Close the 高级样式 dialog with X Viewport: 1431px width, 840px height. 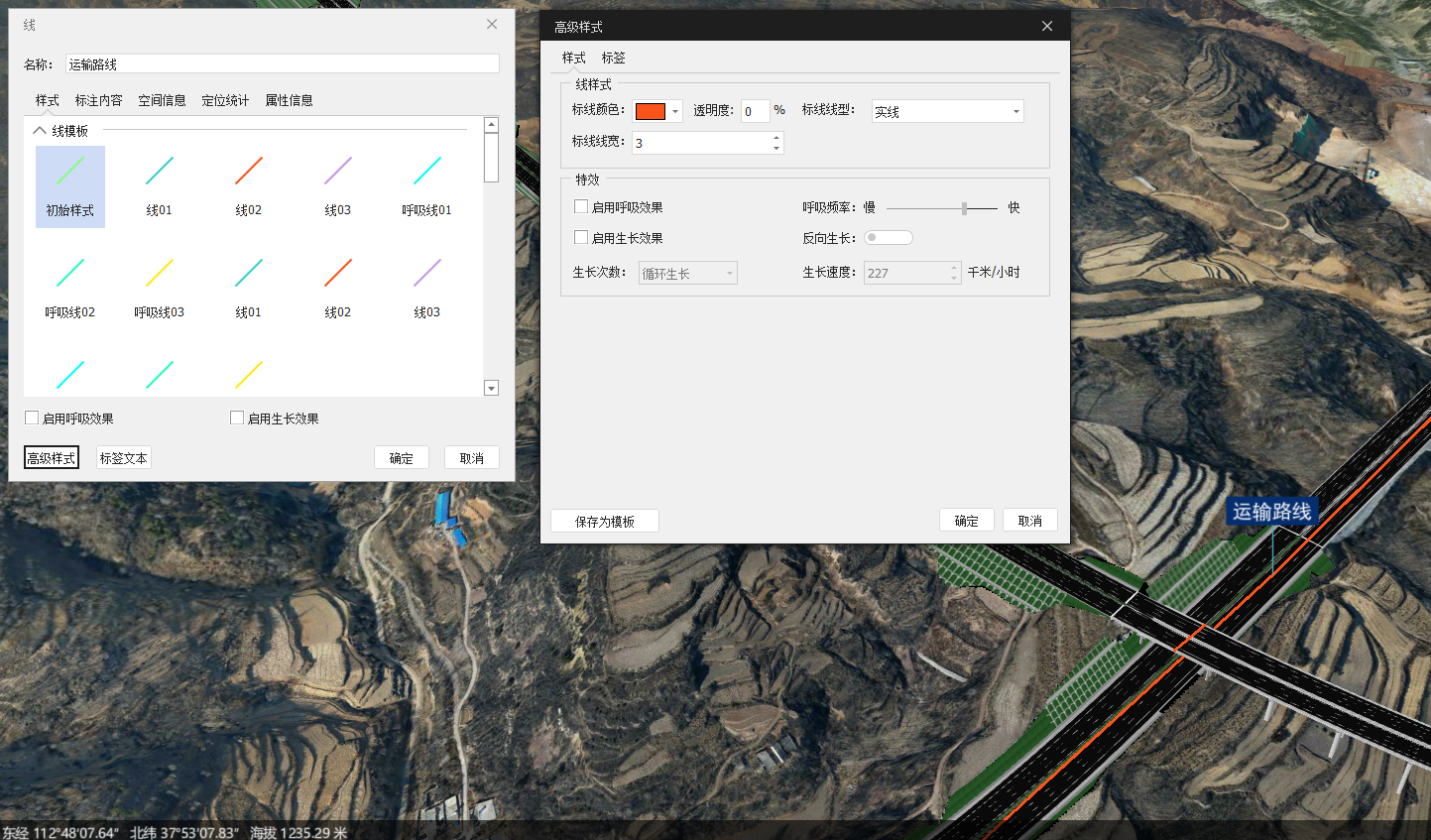click(1047, 26)
